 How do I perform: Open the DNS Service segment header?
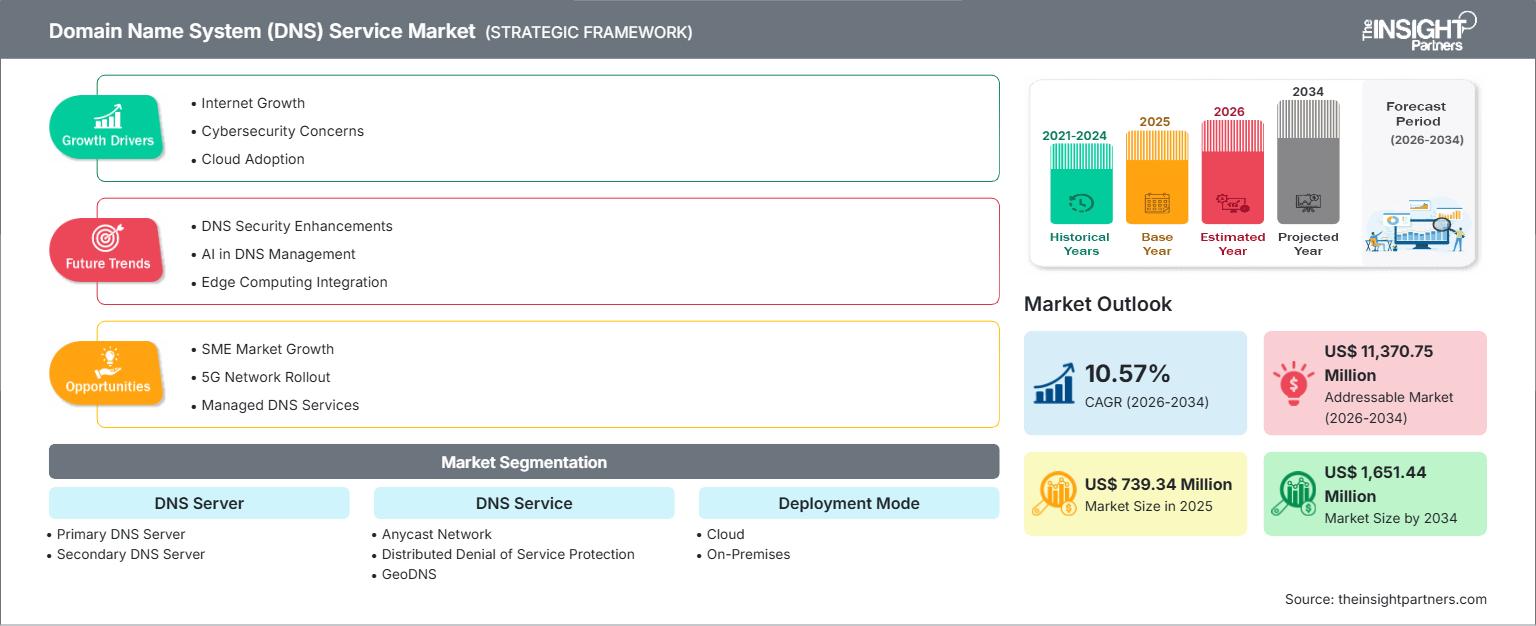(x=524, y=503)
